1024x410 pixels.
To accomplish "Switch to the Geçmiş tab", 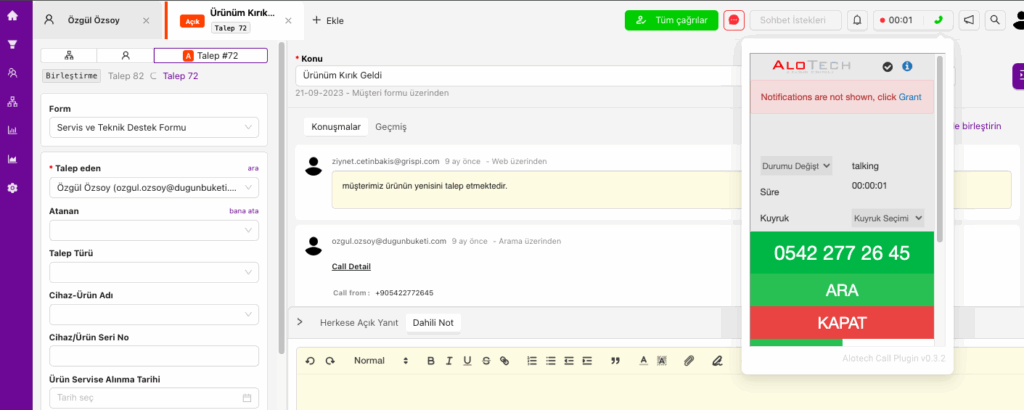I will click(x=391, y=127).
